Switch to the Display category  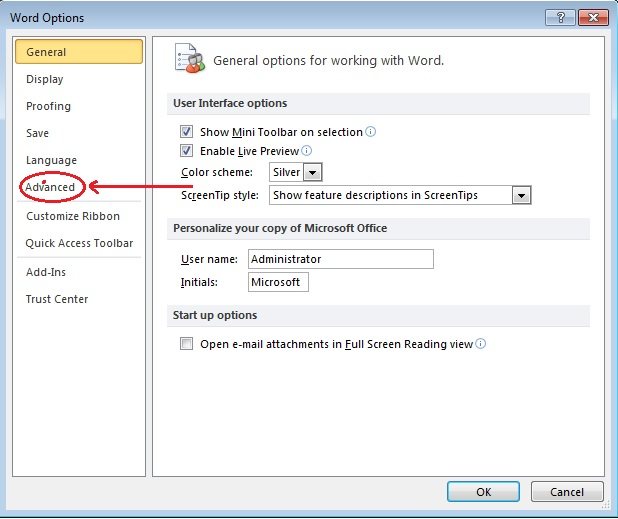(x=45, y=79)
